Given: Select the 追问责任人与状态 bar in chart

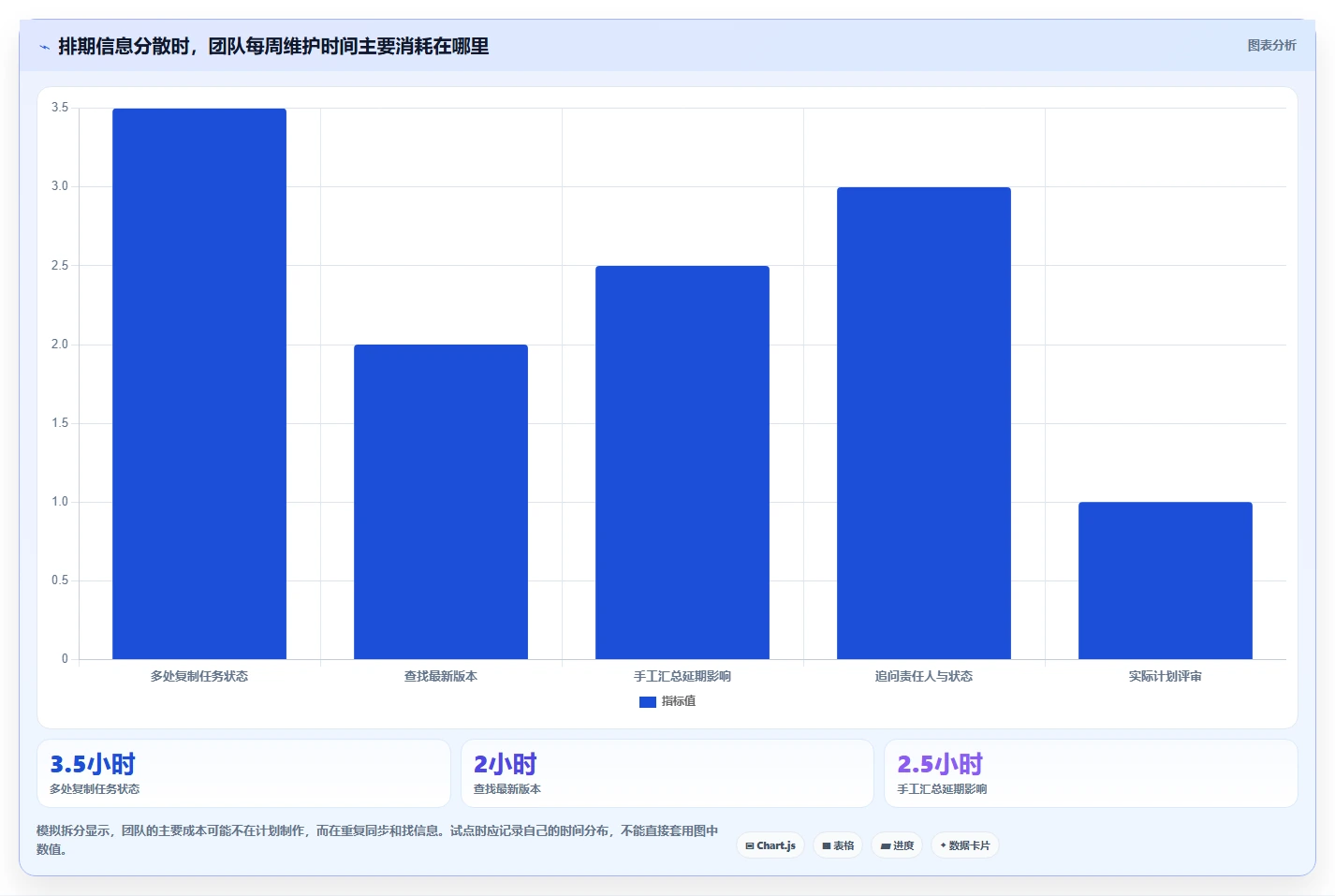Looking at the screenshot, I should pyautogui.click(x=924, y=423).
